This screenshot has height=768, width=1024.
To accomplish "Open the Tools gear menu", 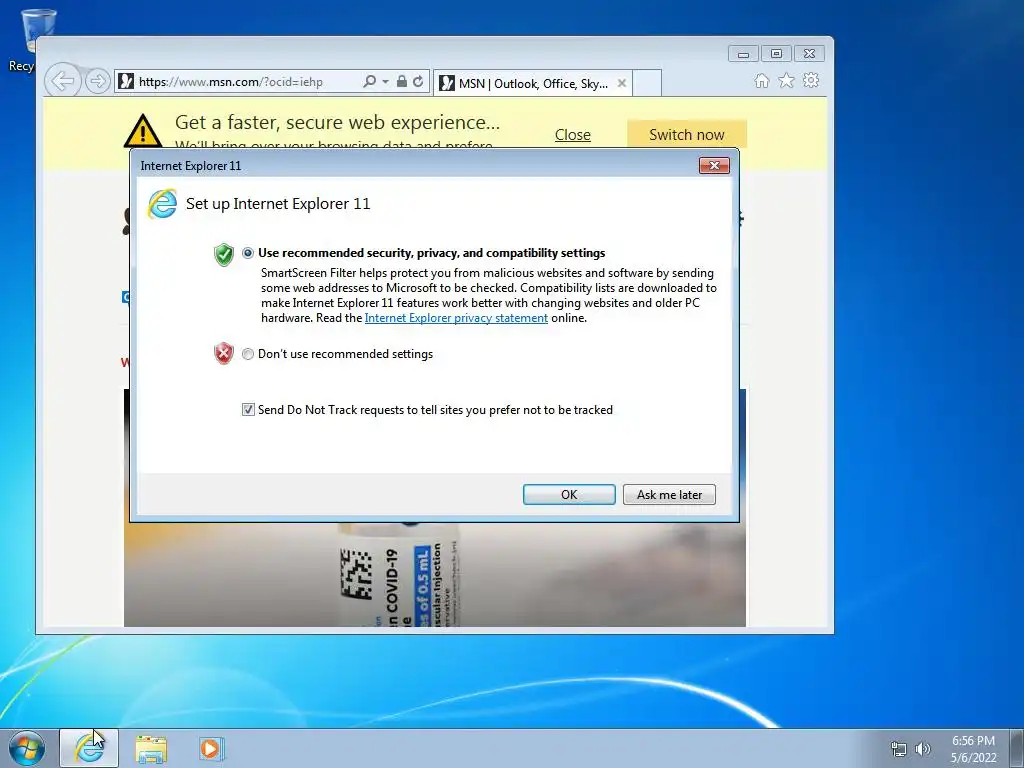I will pos(811,80).
